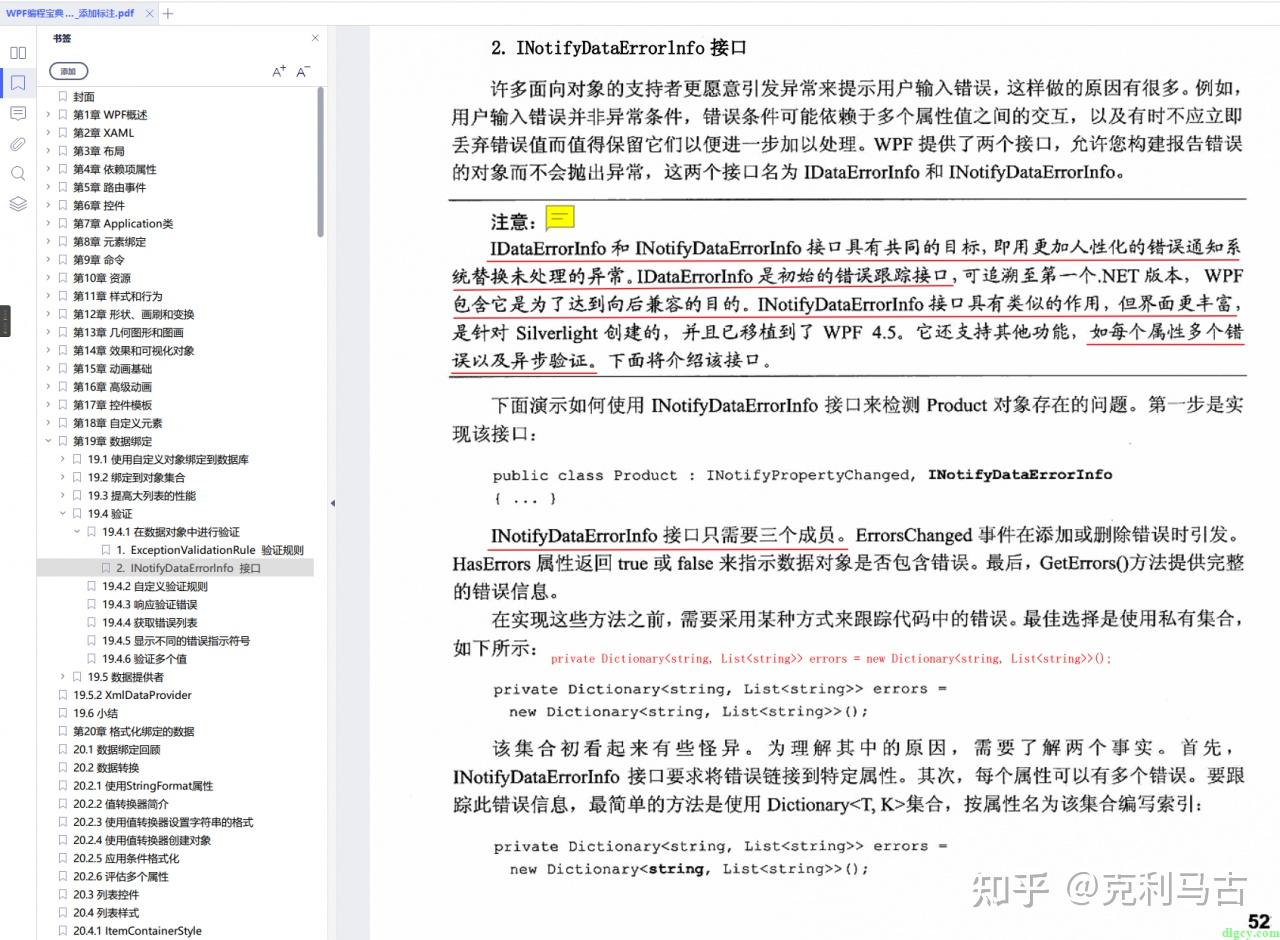The height and width of the screenshot is (940, 1280).
Task: Go to 第6章 控件 bookmark
Action: tap(99, 205)
